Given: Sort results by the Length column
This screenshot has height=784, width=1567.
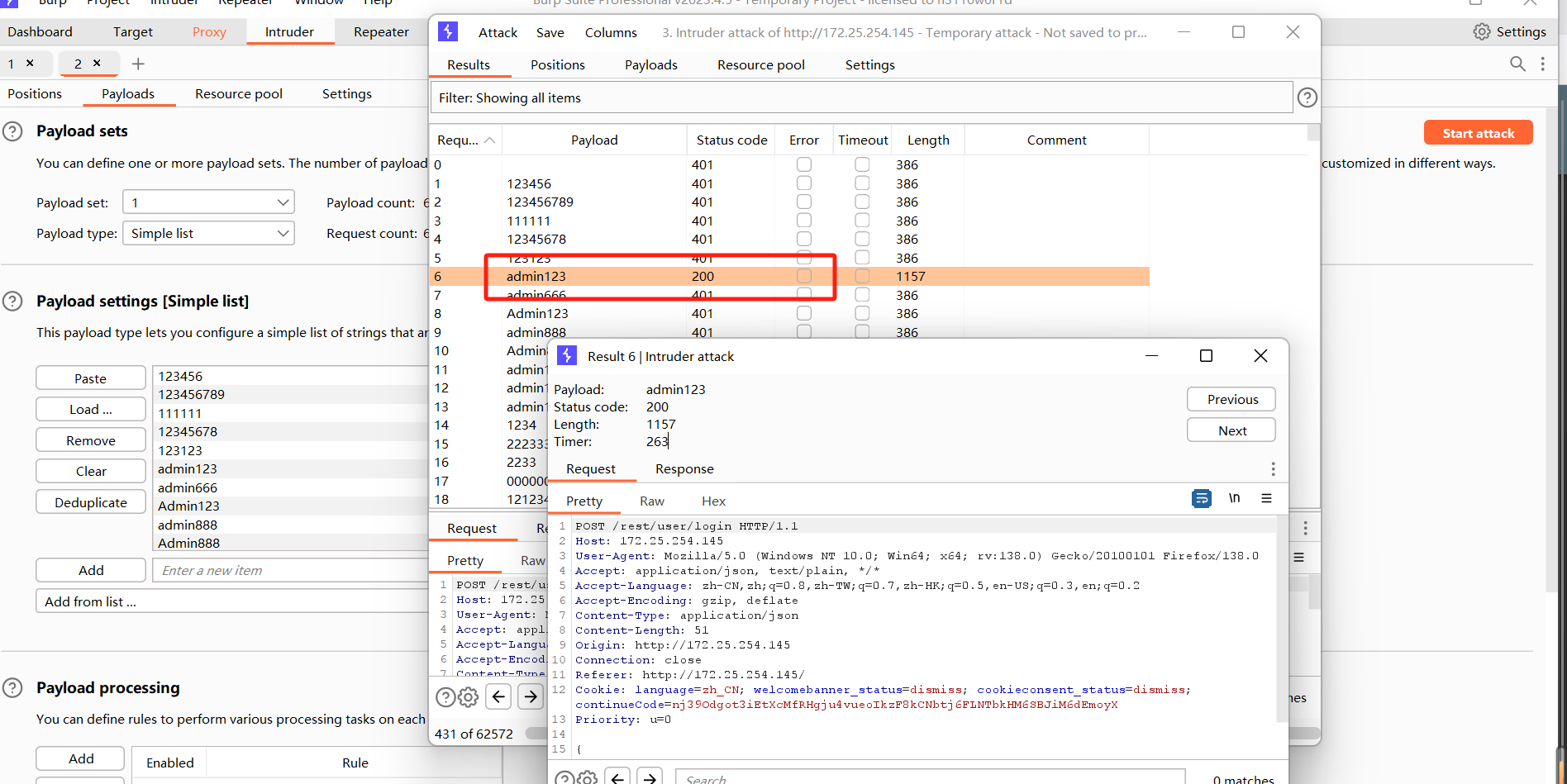Looking at the screenshot, I should pyautogui.click(x=928, y=140).
